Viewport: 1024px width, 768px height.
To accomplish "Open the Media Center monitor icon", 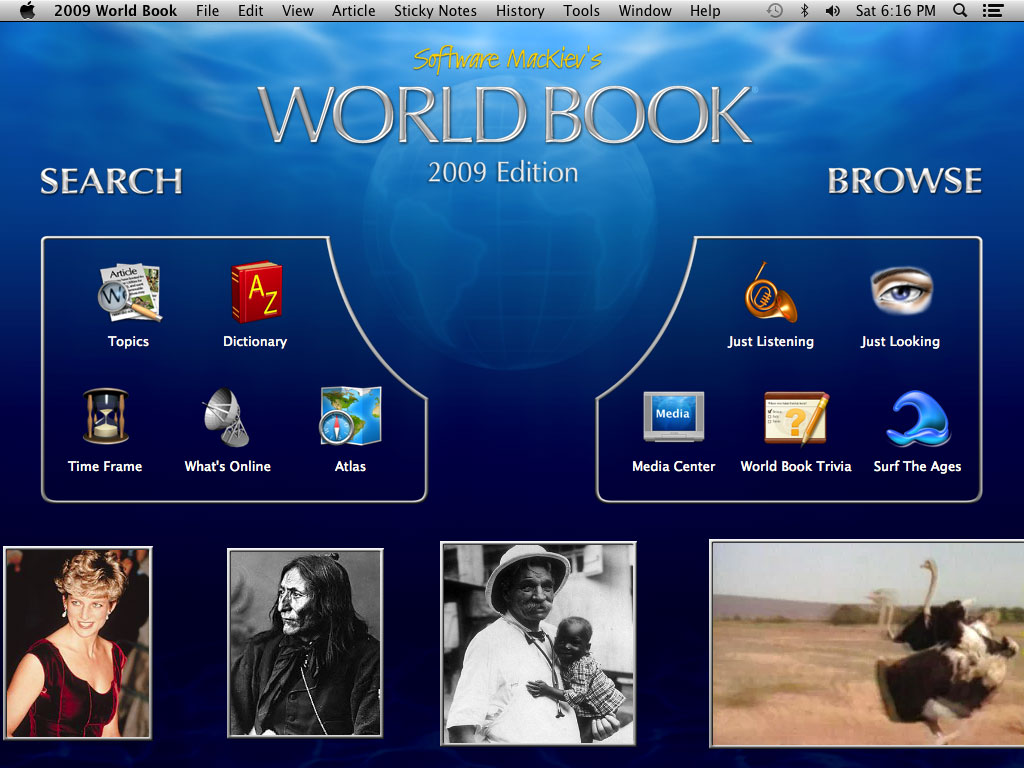I will point(673,417).
